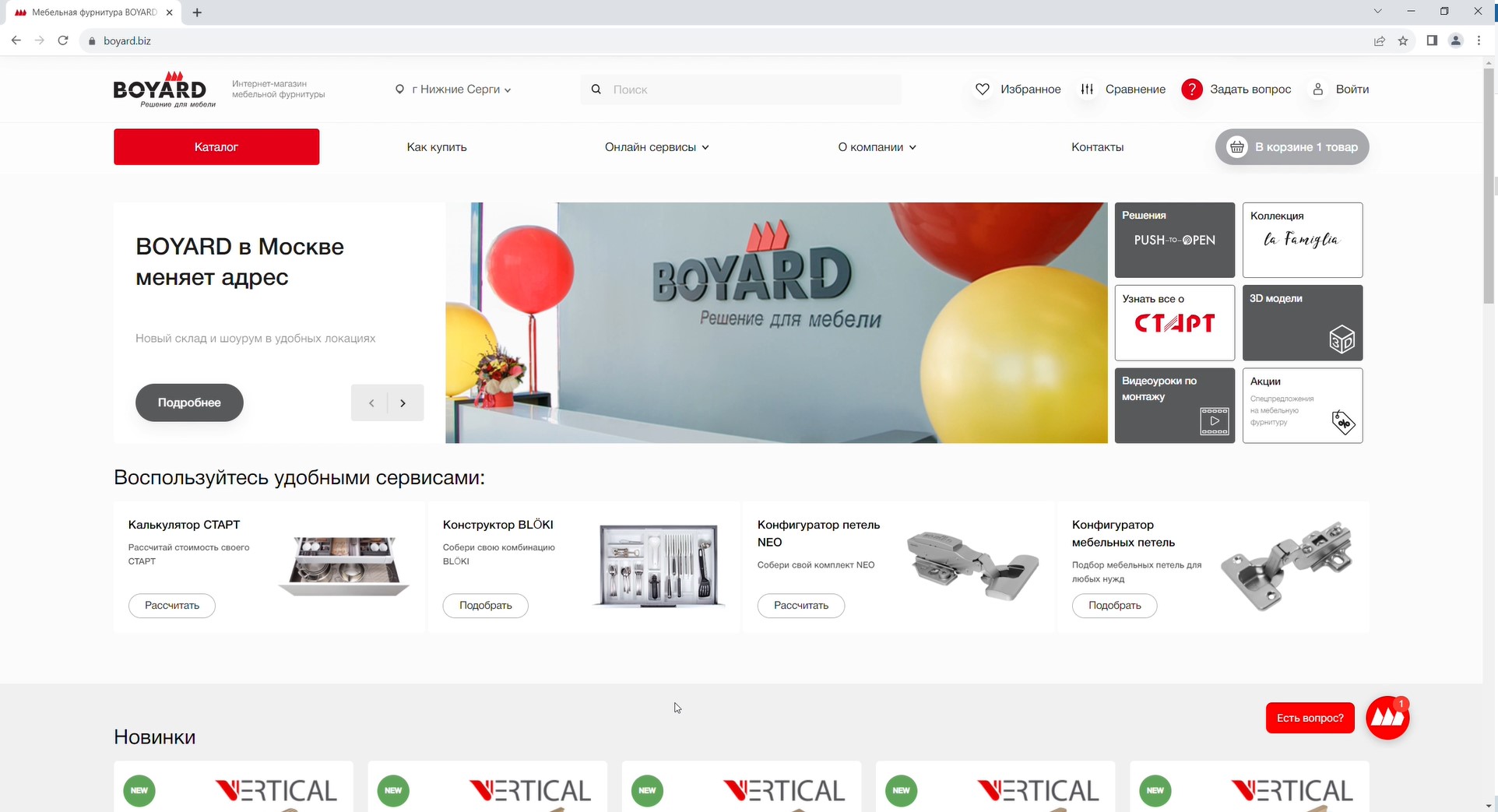1498x812 pixels.
Task: Click Задать вопрос link
Action: coord(1250,90)
